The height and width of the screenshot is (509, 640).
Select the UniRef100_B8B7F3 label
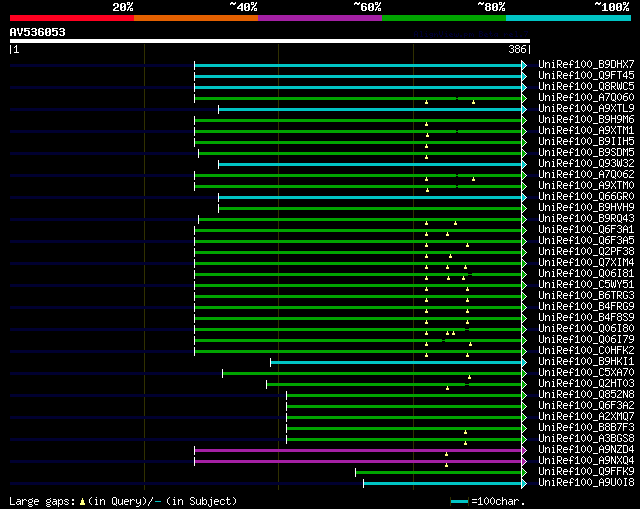(586, 428)
